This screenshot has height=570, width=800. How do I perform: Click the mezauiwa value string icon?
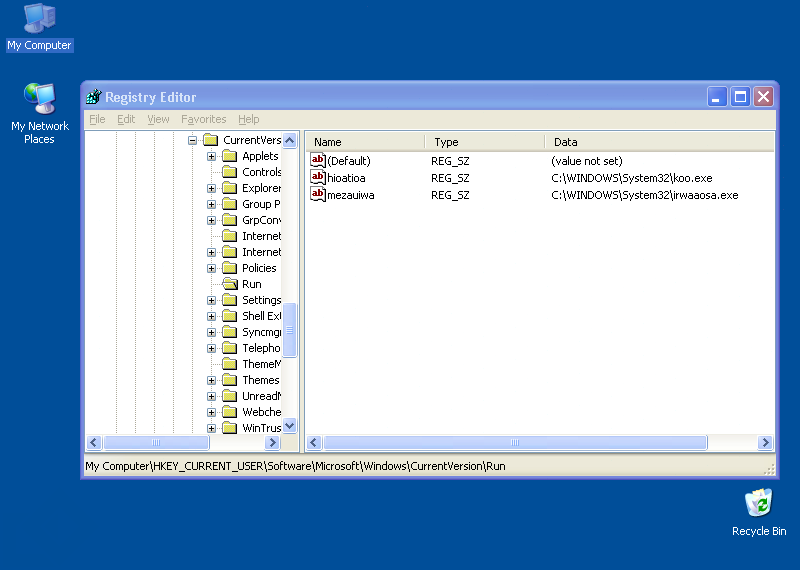tap(317, 194)
